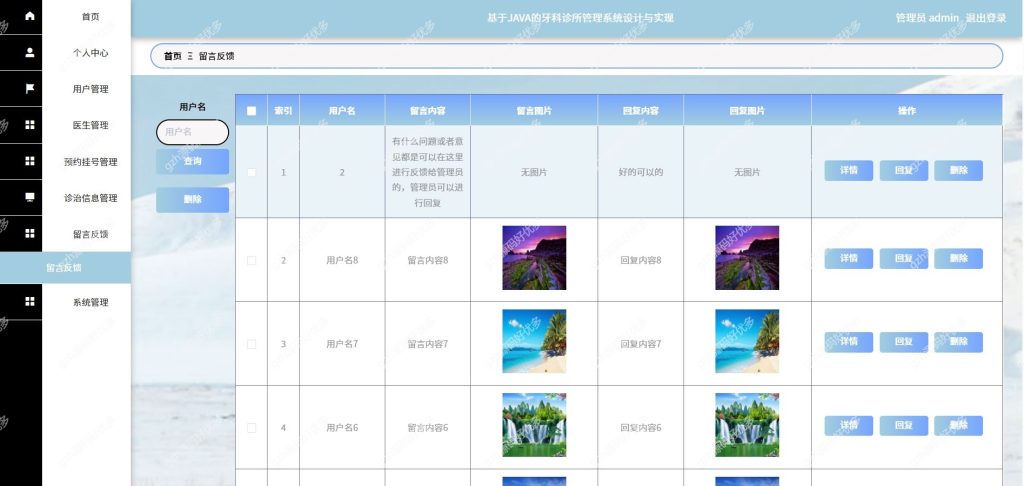
Task: Click the monitor icon beside 诊治信息管理
Action: coord(29,197)
